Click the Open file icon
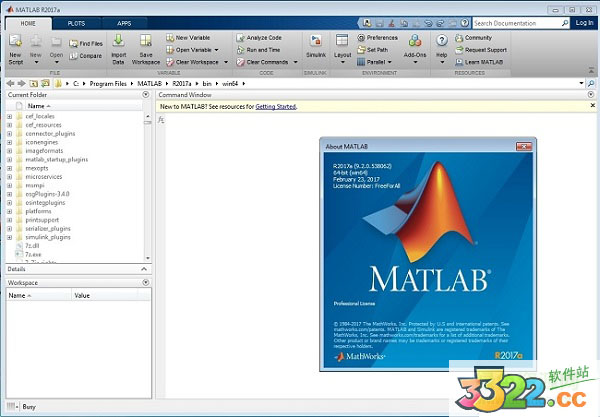This screenshot has width=600, height=417. pyautogui.click(x=56, y=41)
